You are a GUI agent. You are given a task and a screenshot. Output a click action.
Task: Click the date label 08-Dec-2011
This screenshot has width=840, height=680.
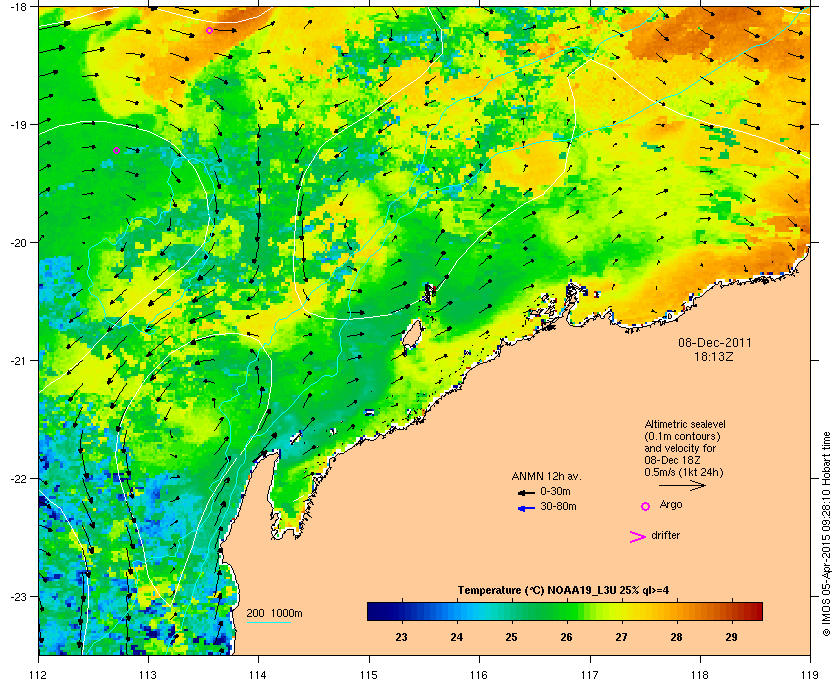pyautogui.click(x=715, y=342)
